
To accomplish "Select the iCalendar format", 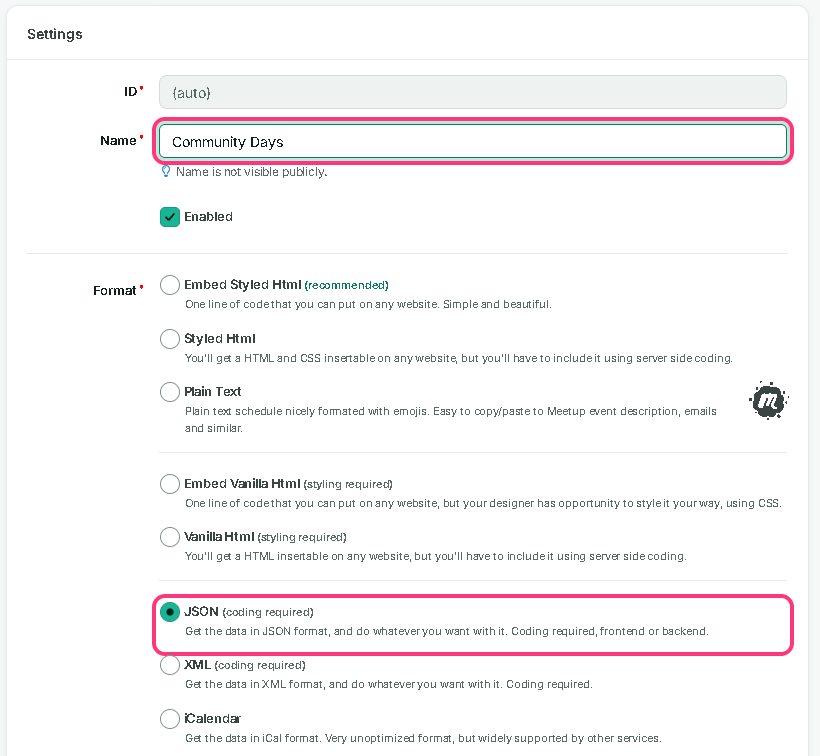I will click(170, 718).
